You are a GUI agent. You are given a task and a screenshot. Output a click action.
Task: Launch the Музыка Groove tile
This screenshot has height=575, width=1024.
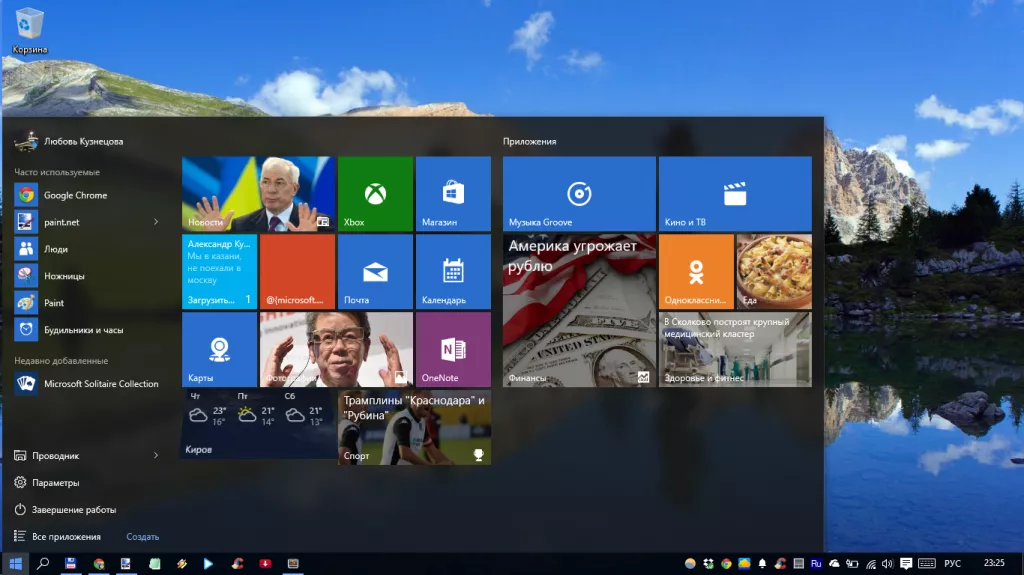tap(579, 193)
